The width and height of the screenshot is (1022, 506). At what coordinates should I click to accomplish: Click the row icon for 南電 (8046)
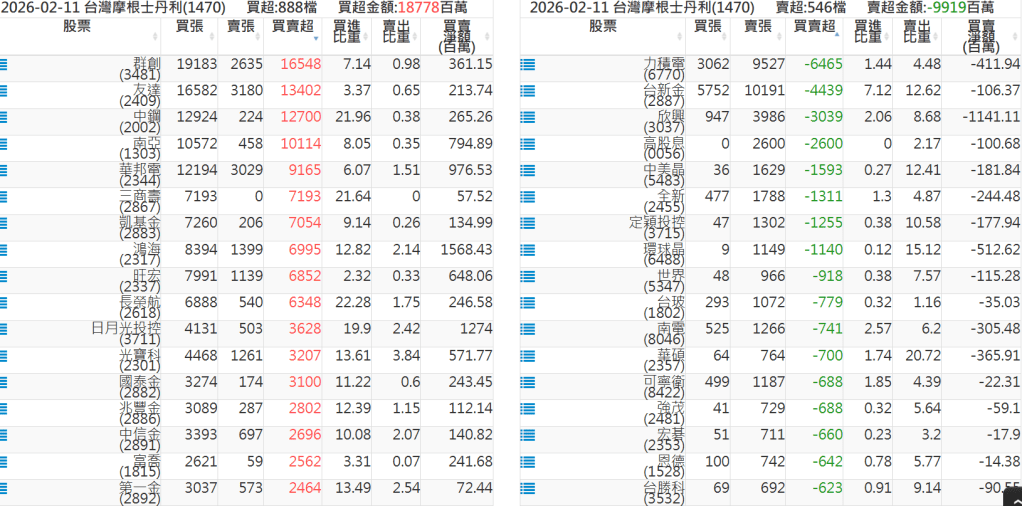528,328
